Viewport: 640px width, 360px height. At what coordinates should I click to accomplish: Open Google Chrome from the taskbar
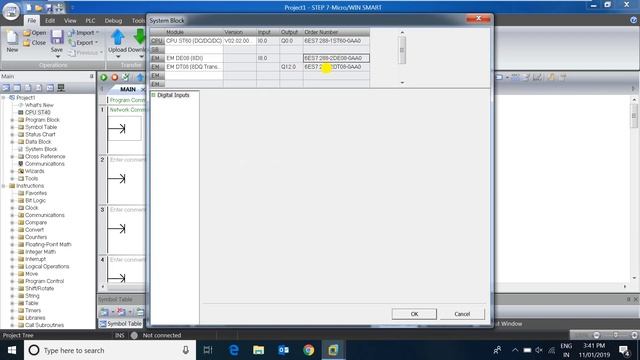coord(309,350)
